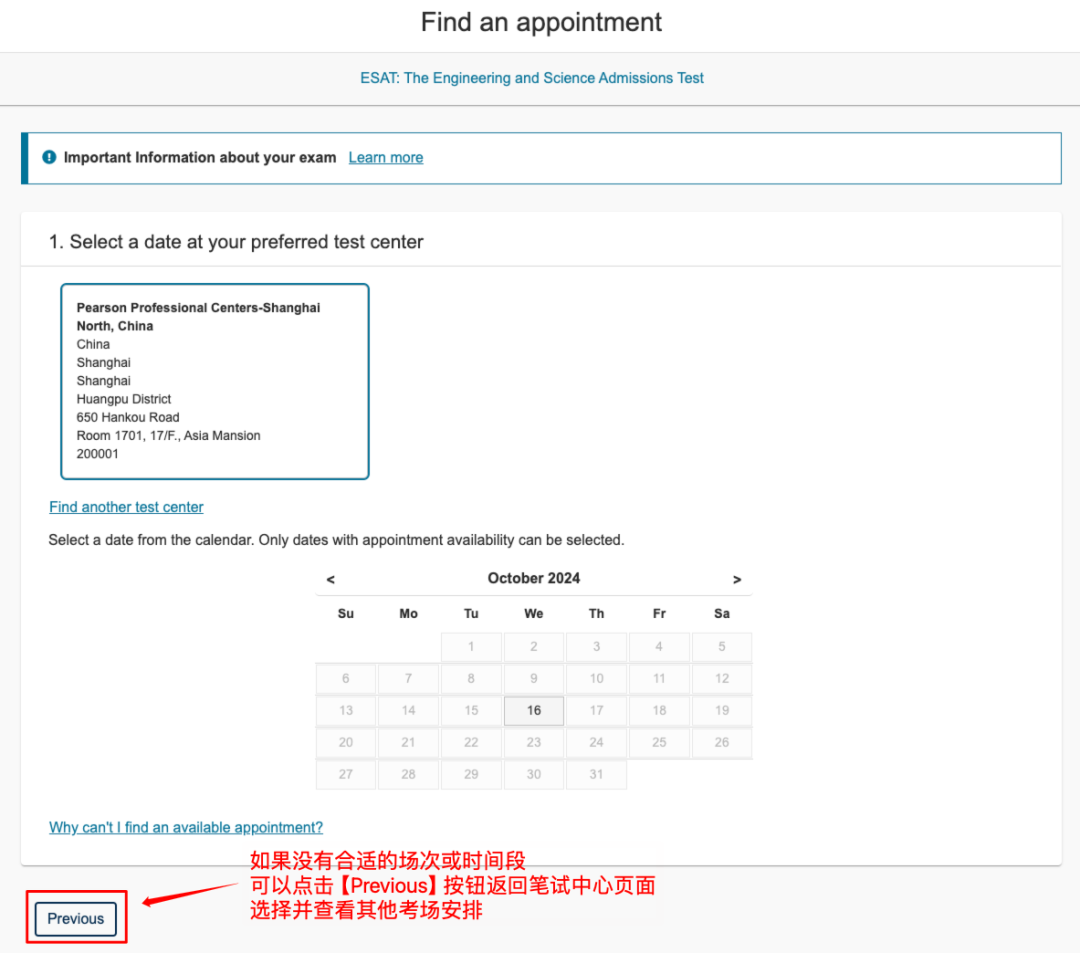1080x953 pixels.
Task: Click the Select a date section heading
Action: tap(236, 242)
